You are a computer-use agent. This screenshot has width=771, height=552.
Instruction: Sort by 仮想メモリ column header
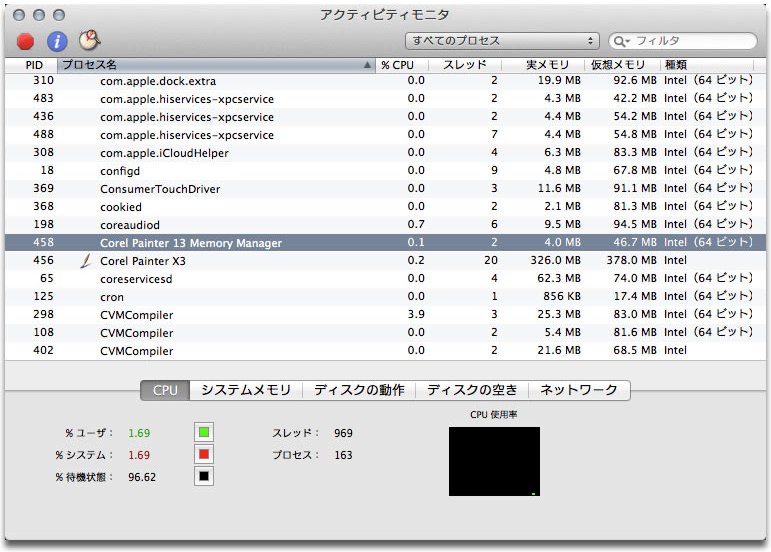point(622,65)
